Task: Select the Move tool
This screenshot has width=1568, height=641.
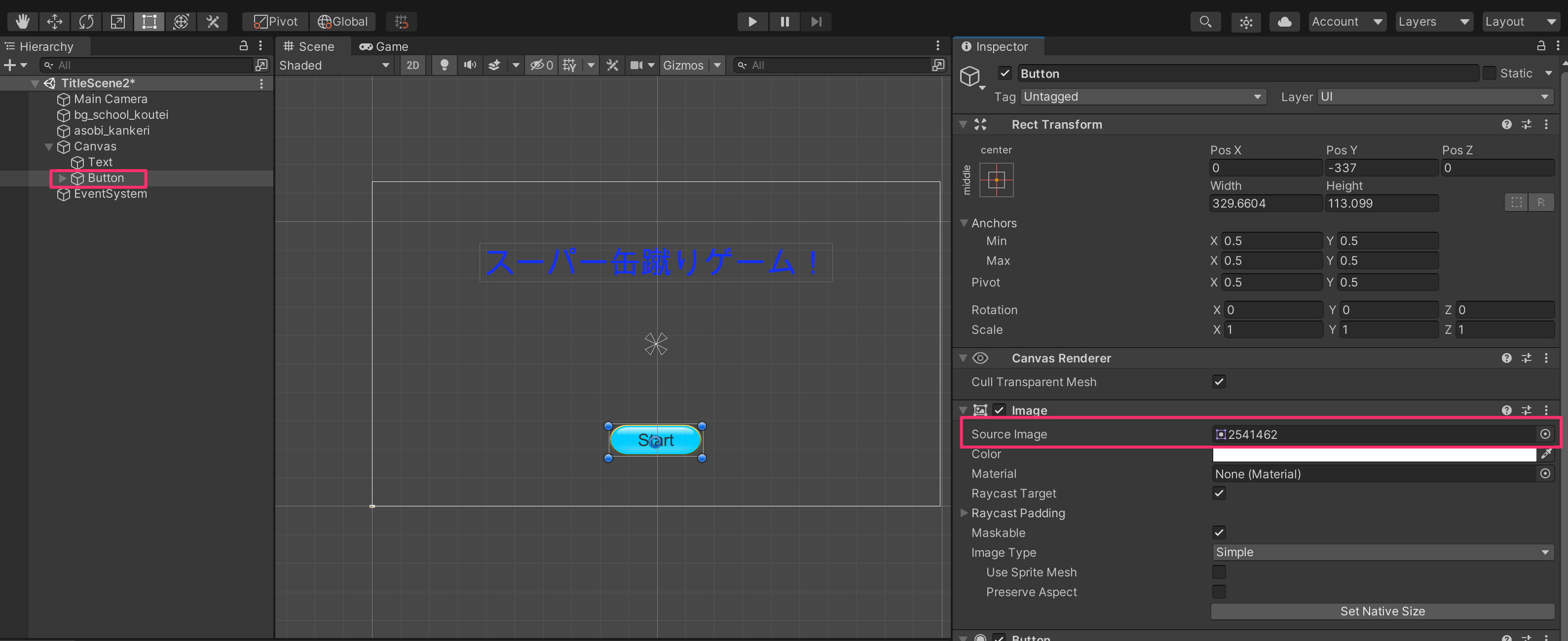Action: [54, 22]
